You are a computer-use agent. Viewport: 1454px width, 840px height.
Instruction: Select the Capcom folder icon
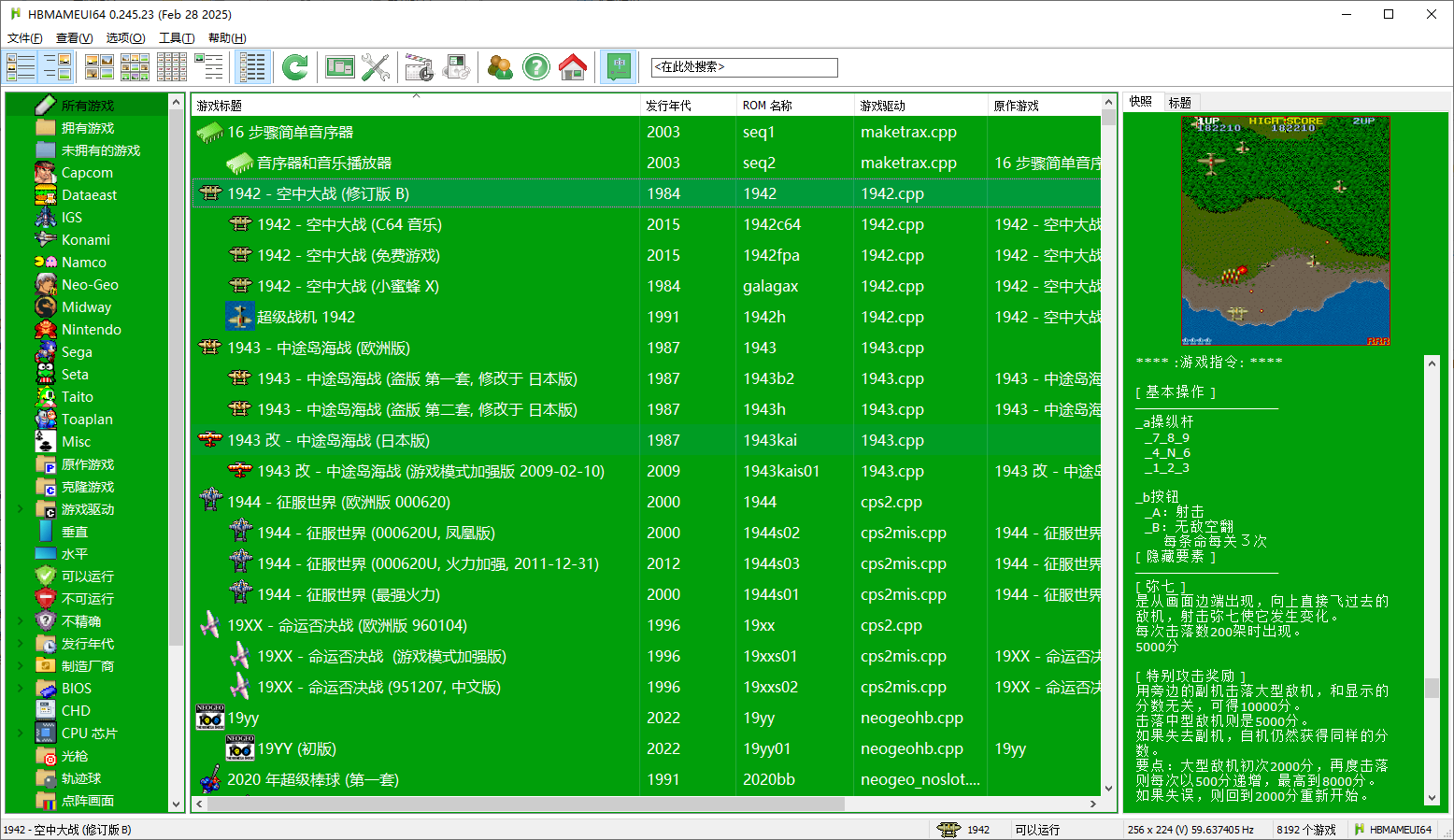click(x=46, y=173)
